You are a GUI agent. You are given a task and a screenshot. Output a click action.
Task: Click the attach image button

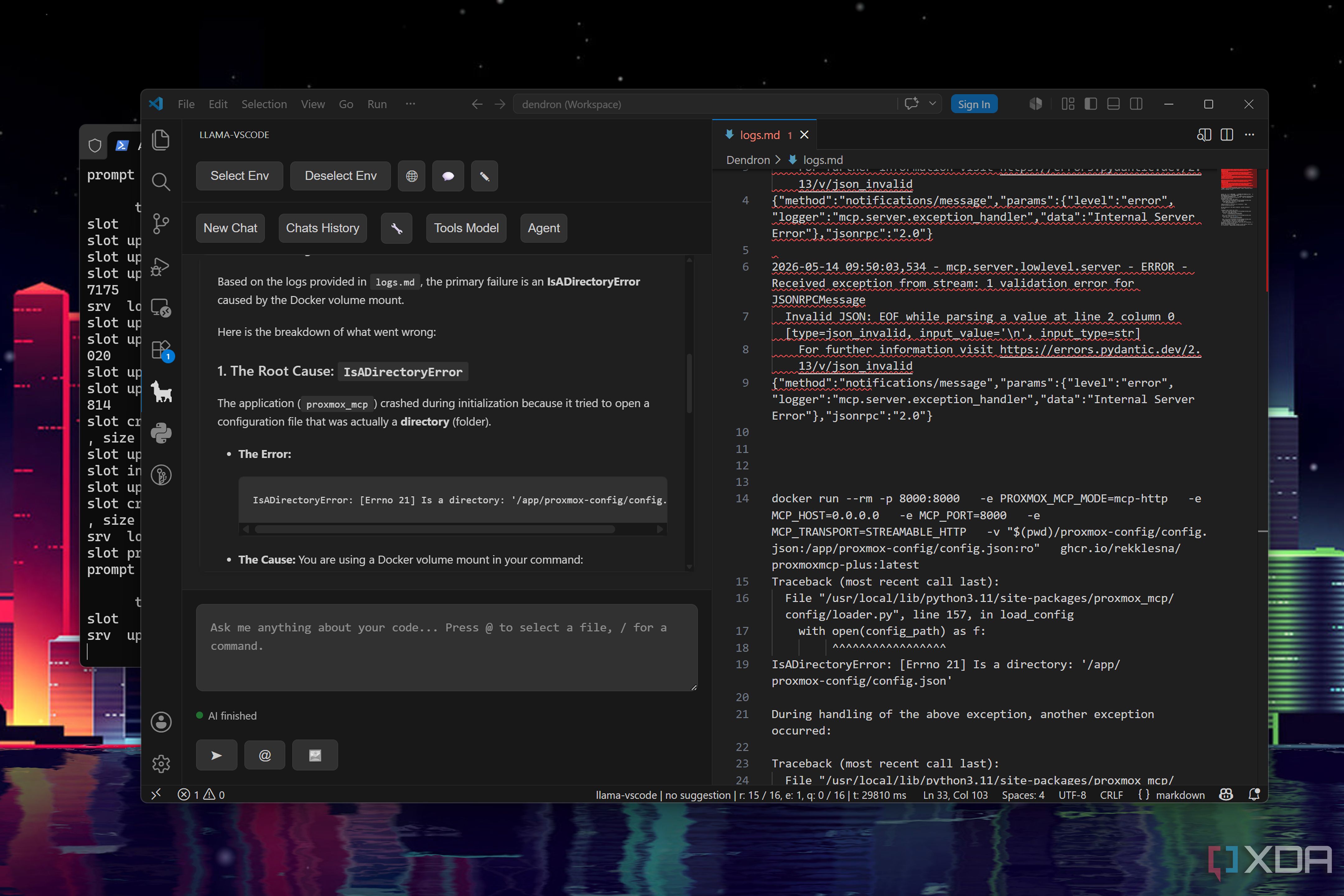tap(315, 755)
